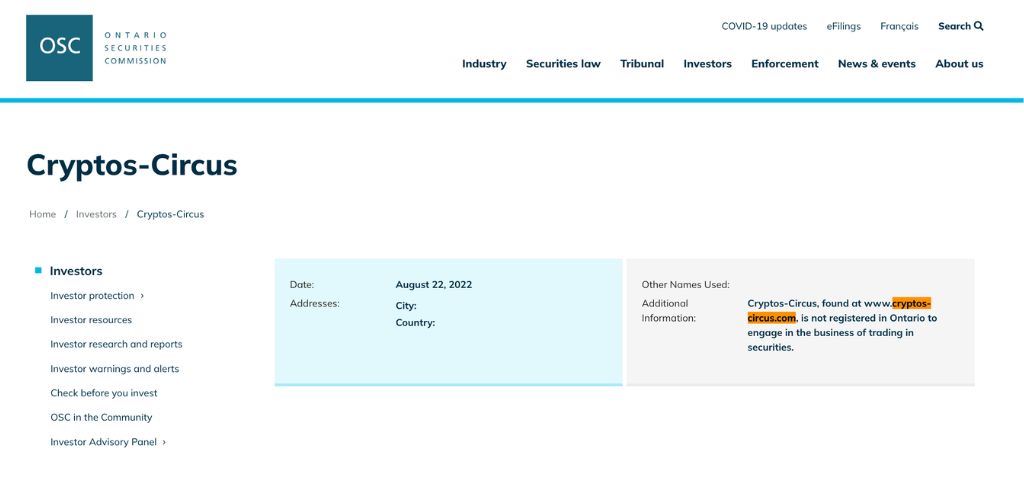Open Investor protection in sidebar

pyautogui.click(x=92, y=296)
